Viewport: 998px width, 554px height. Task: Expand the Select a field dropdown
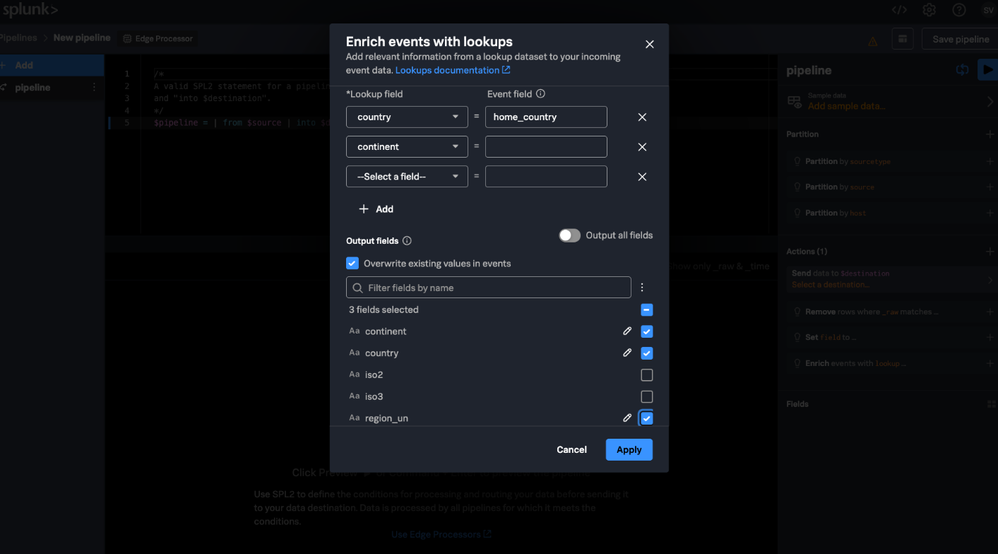click(x=407, y=177)
